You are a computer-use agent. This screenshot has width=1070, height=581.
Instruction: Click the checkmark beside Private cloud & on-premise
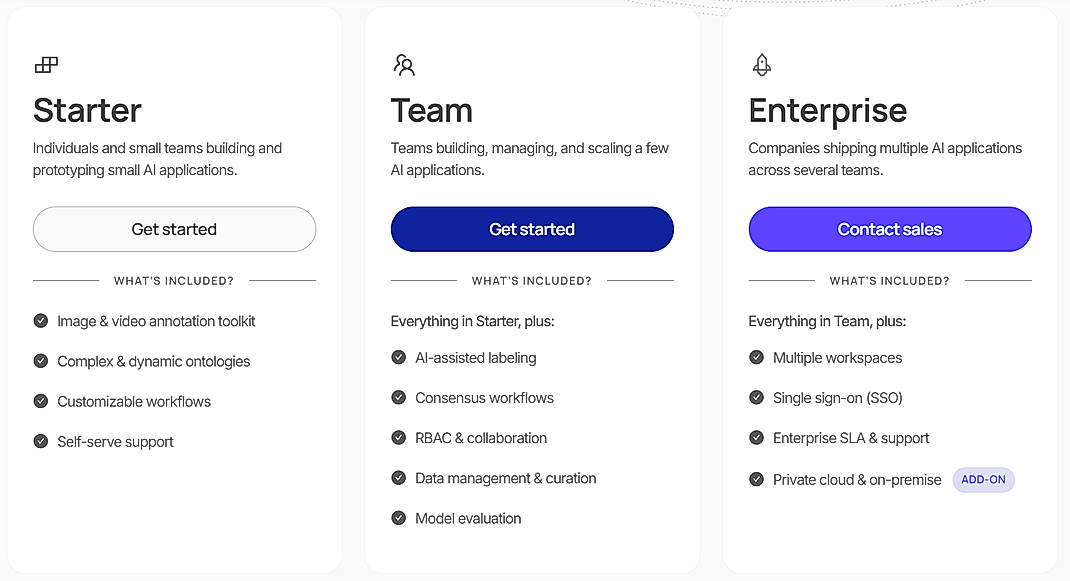point(756,479)
